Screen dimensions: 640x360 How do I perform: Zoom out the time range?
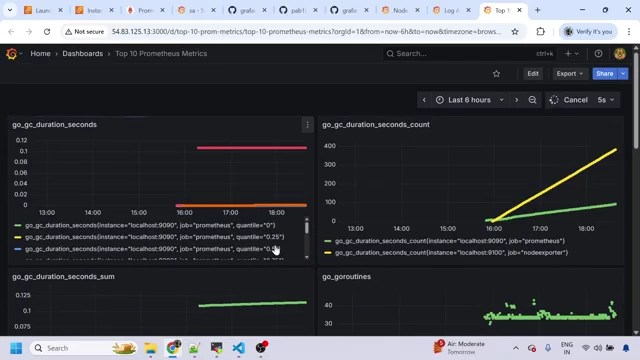532,100
